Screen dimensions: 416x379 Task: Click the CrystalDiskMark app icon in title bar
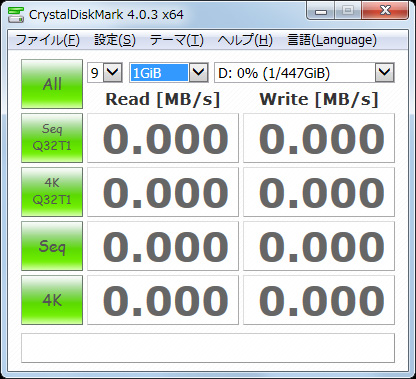pyautogui.click(x=16, y=14)
